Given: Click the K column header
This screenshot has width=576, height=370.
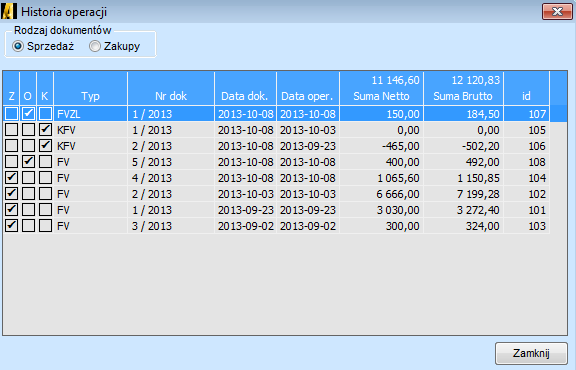Looking at the screenshot, I should point(45,89).
